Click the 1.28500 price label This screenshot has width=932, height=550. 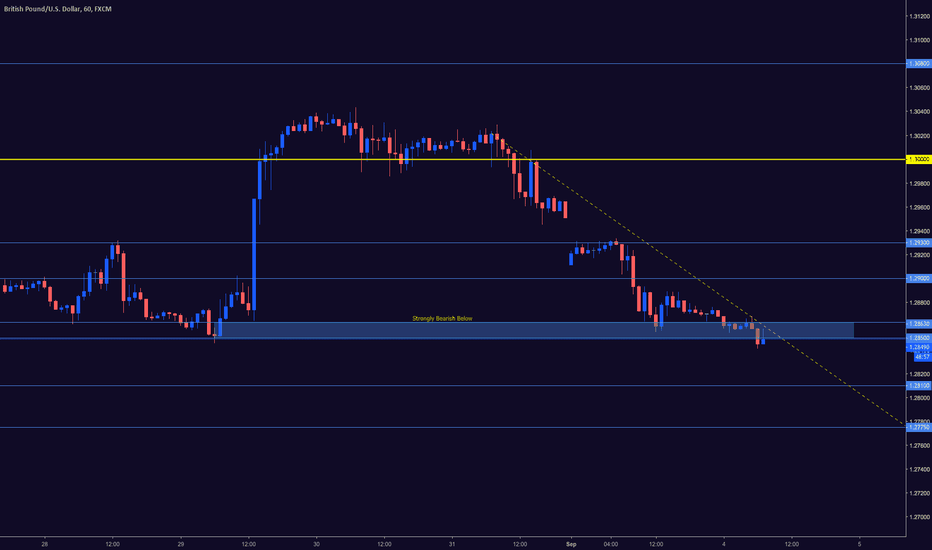pyautogui.click(x=919, y=338)
